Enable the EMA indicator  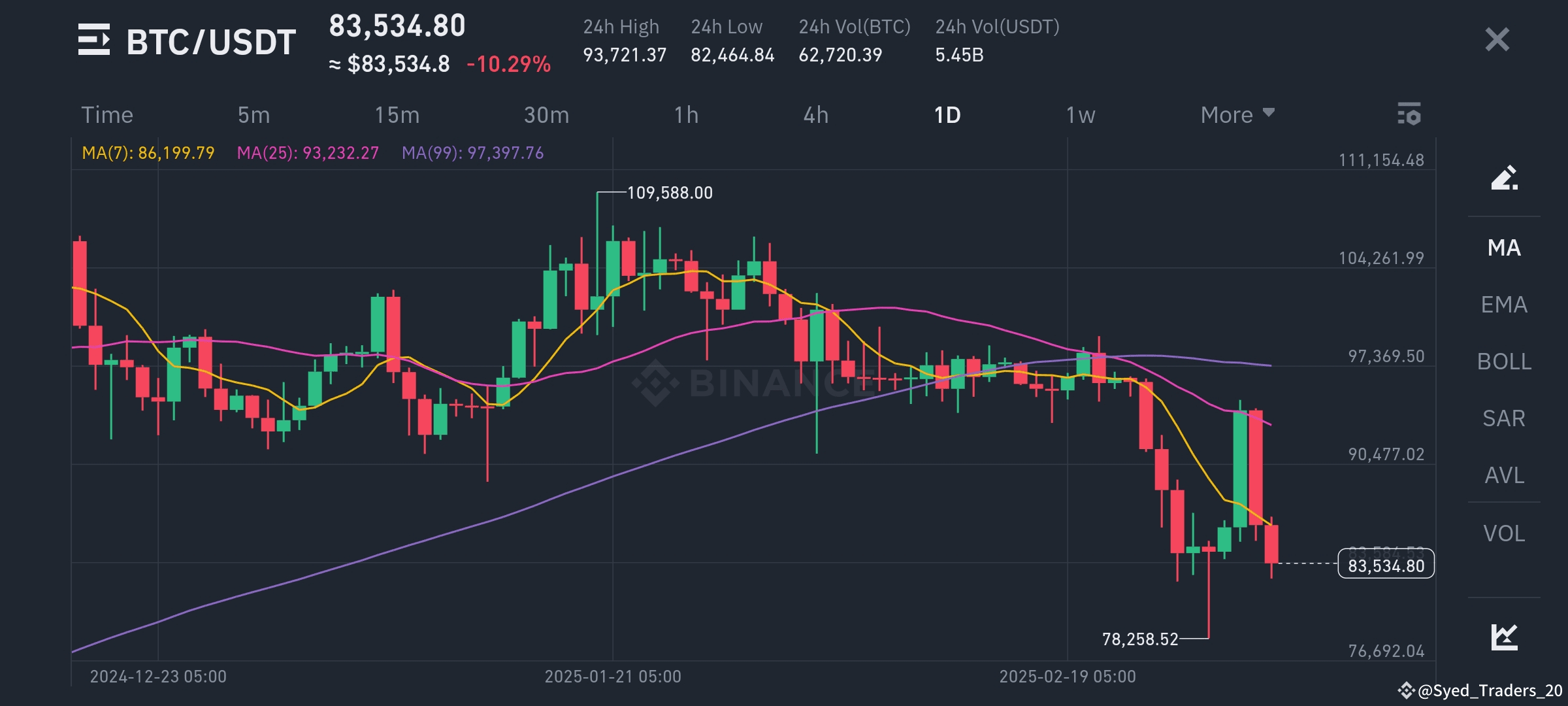[1504, 305]
